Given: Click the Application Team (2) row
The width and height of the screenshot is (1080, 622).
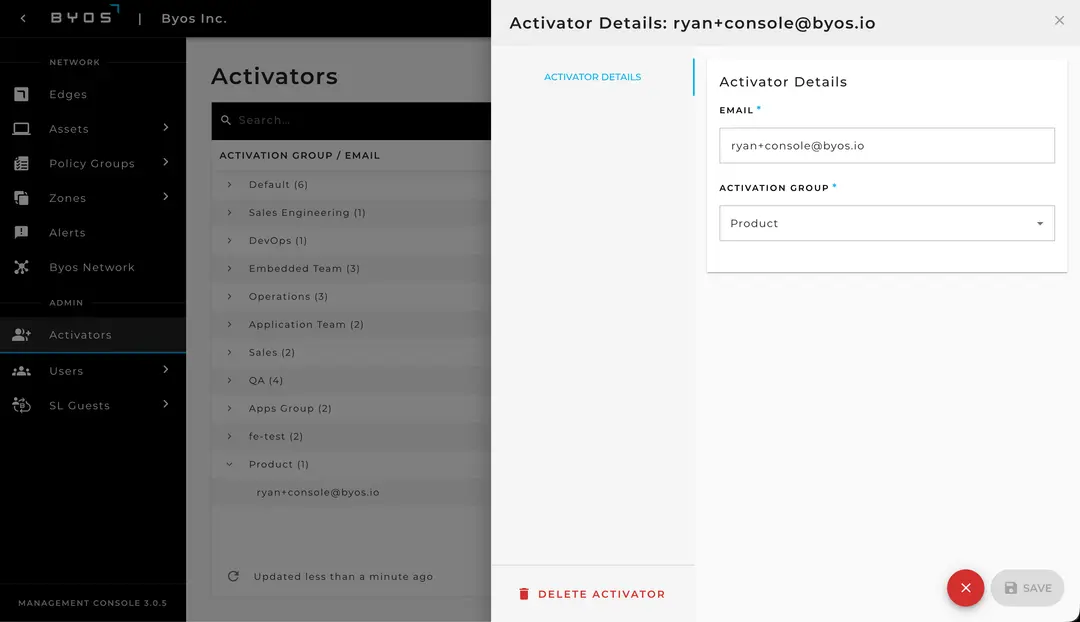Looking at the screenshot, I should coord(351,324).
